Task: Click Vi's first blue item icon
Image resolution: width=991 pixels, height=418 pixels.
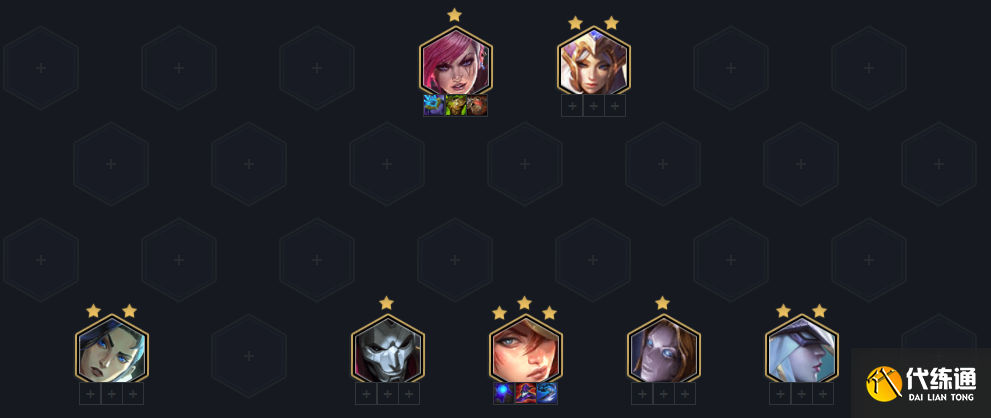Action: tap(434, 106)
